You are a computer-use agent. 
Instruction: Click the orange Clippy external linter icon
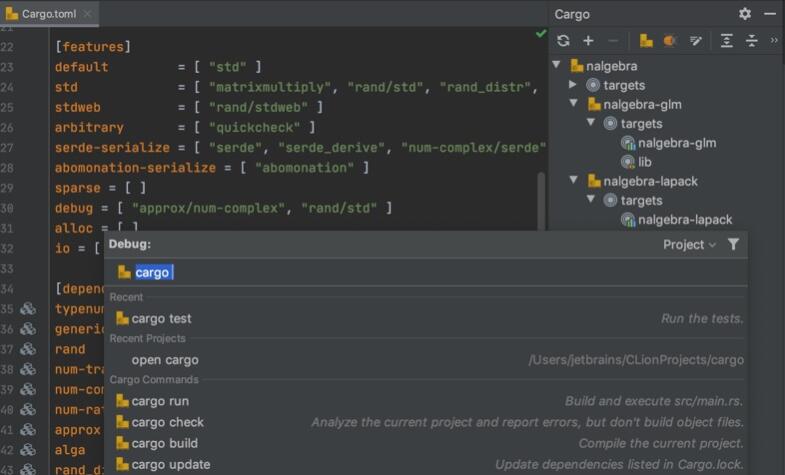tap(670, 41)
